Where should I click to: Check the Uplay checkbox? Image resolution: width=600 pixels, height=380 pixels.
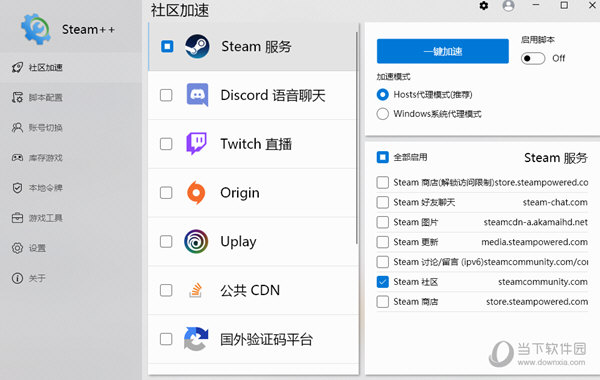(x=166, y=241)
